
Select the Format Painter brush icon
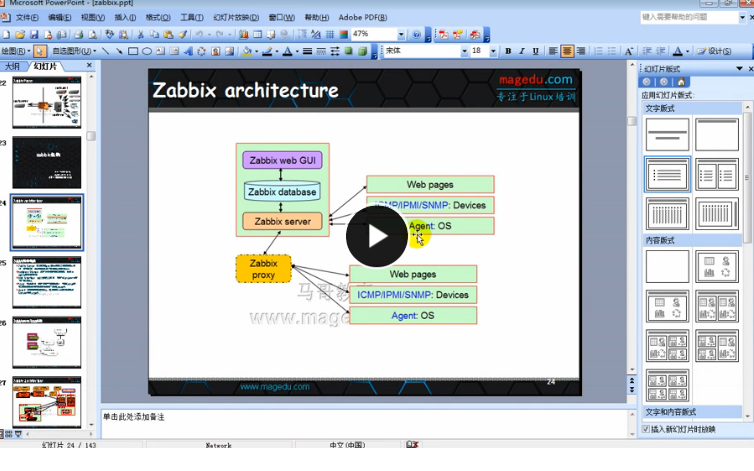point(183,35)
